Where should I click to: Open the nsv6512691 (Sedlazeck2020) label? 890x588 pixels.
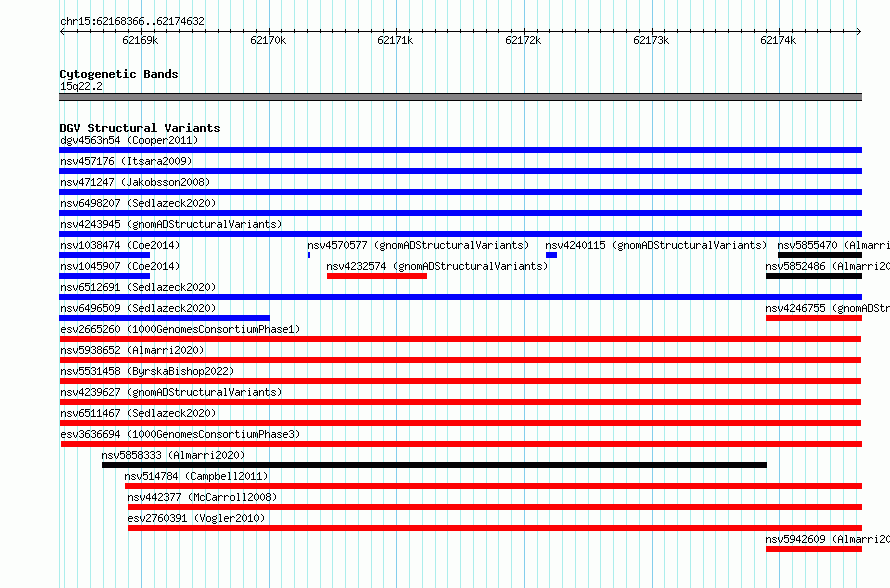coord(138,287)
